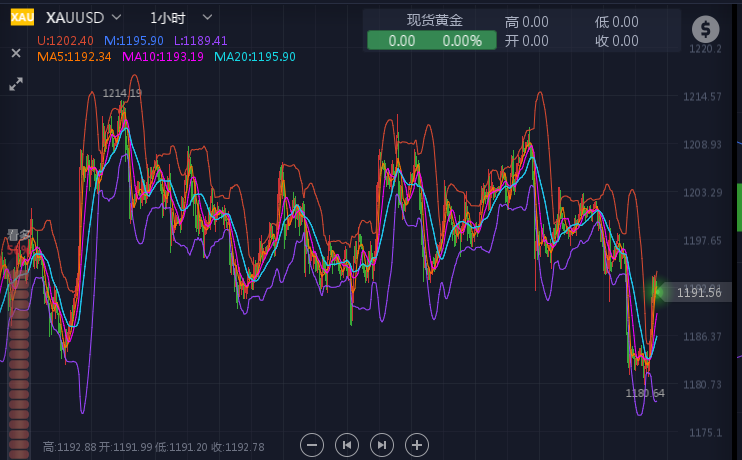Toggle fullscreen with the expand arrows icon

[x=16, y=84]
